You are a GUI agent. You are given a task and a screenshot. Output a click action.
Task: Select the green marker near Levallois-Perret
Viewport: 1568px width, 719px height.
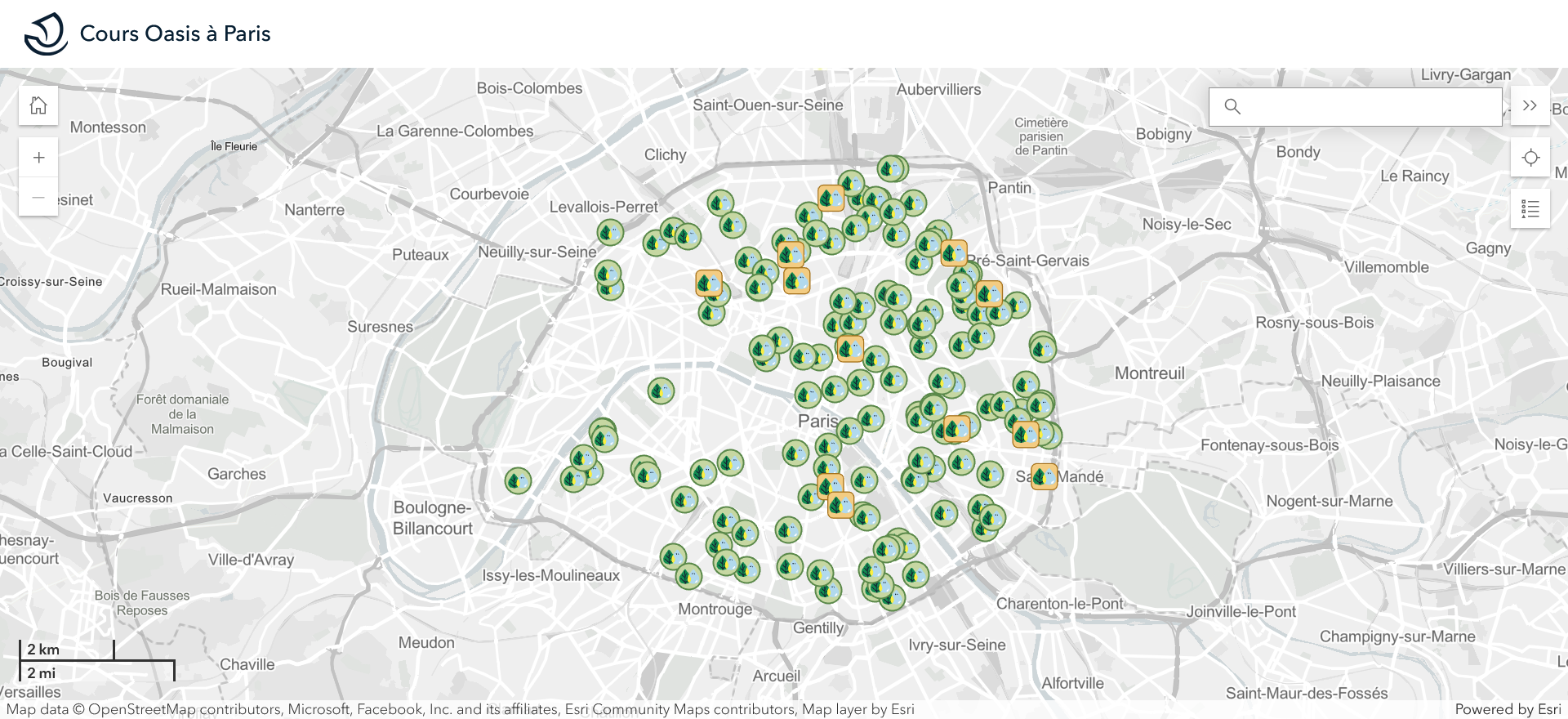coord(610,233)
